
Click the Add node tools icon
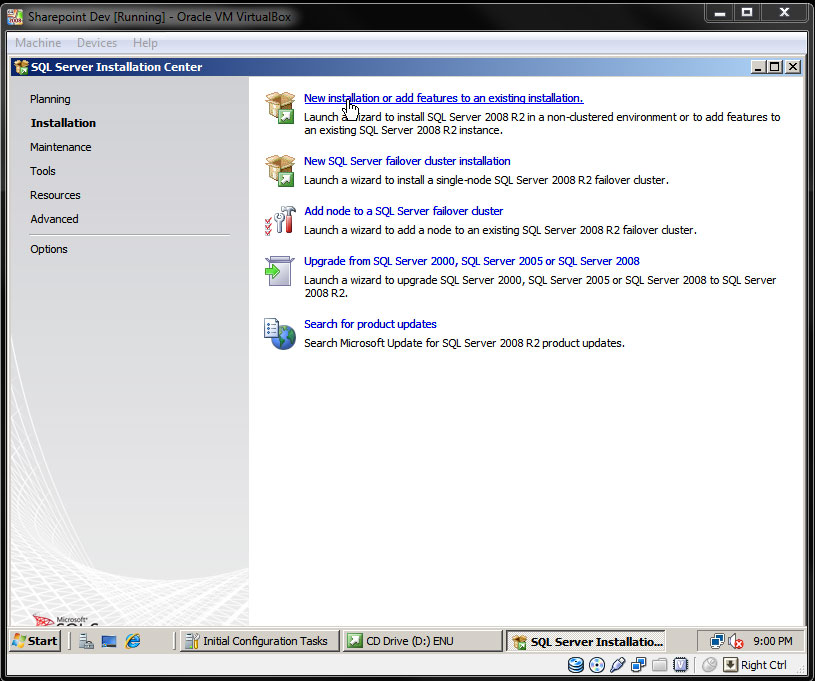[281, 220]
